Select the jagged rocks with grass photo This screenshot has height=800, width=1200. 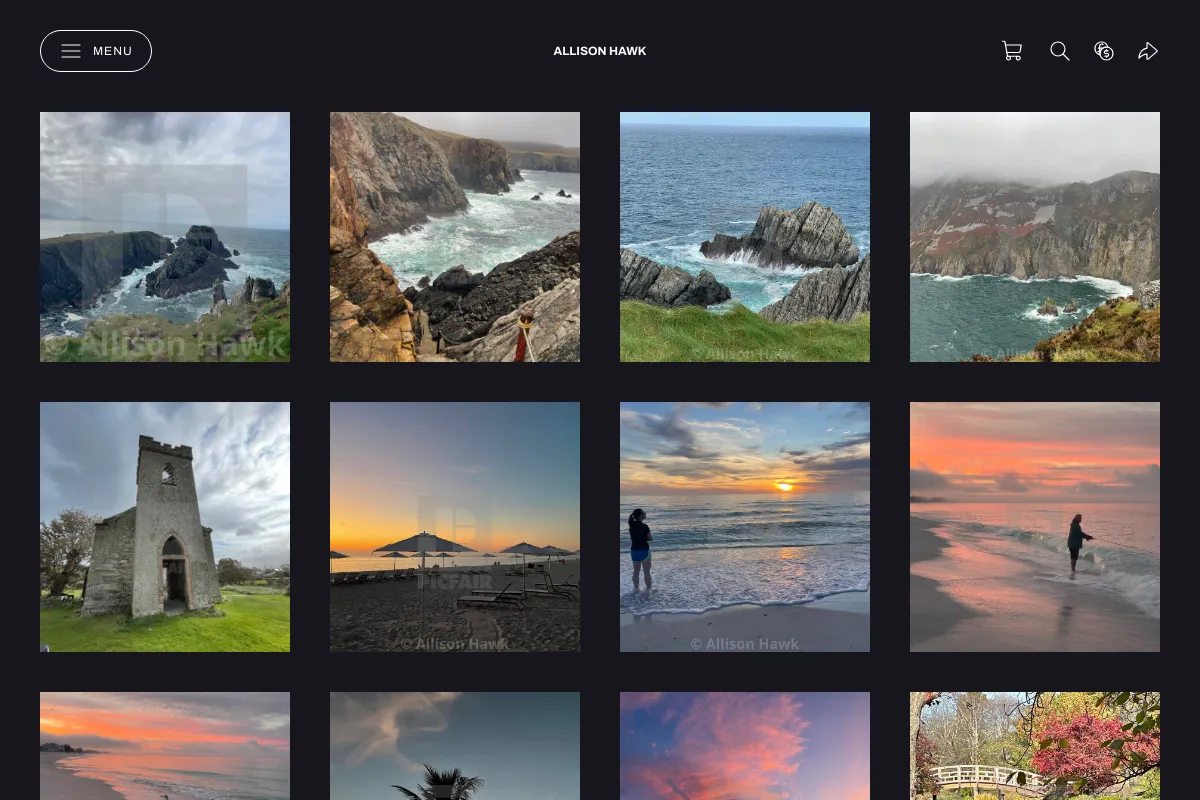(x=745, y=237)
